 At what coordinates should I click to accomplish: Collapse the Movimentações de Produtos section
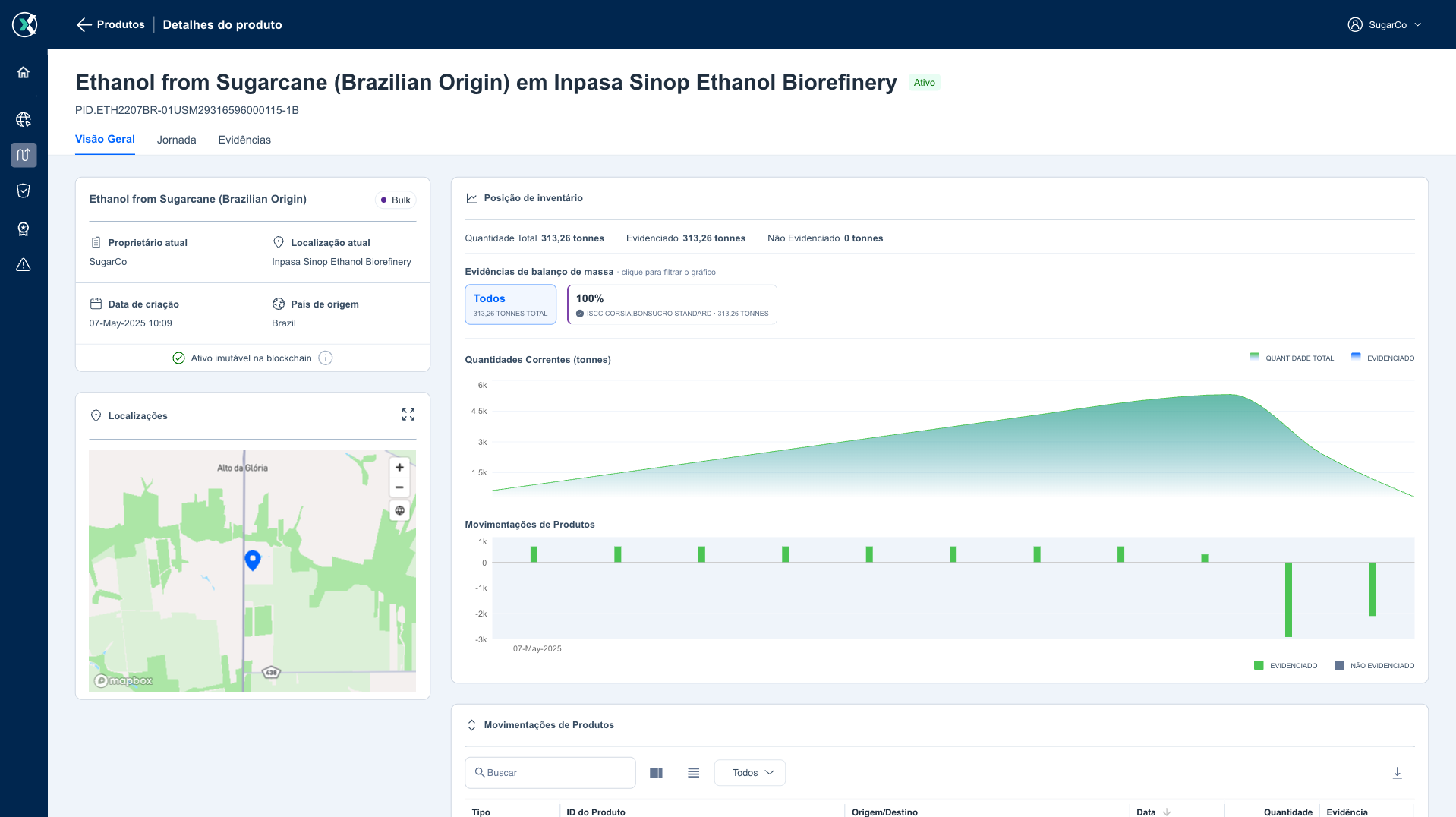click(471, 725)
